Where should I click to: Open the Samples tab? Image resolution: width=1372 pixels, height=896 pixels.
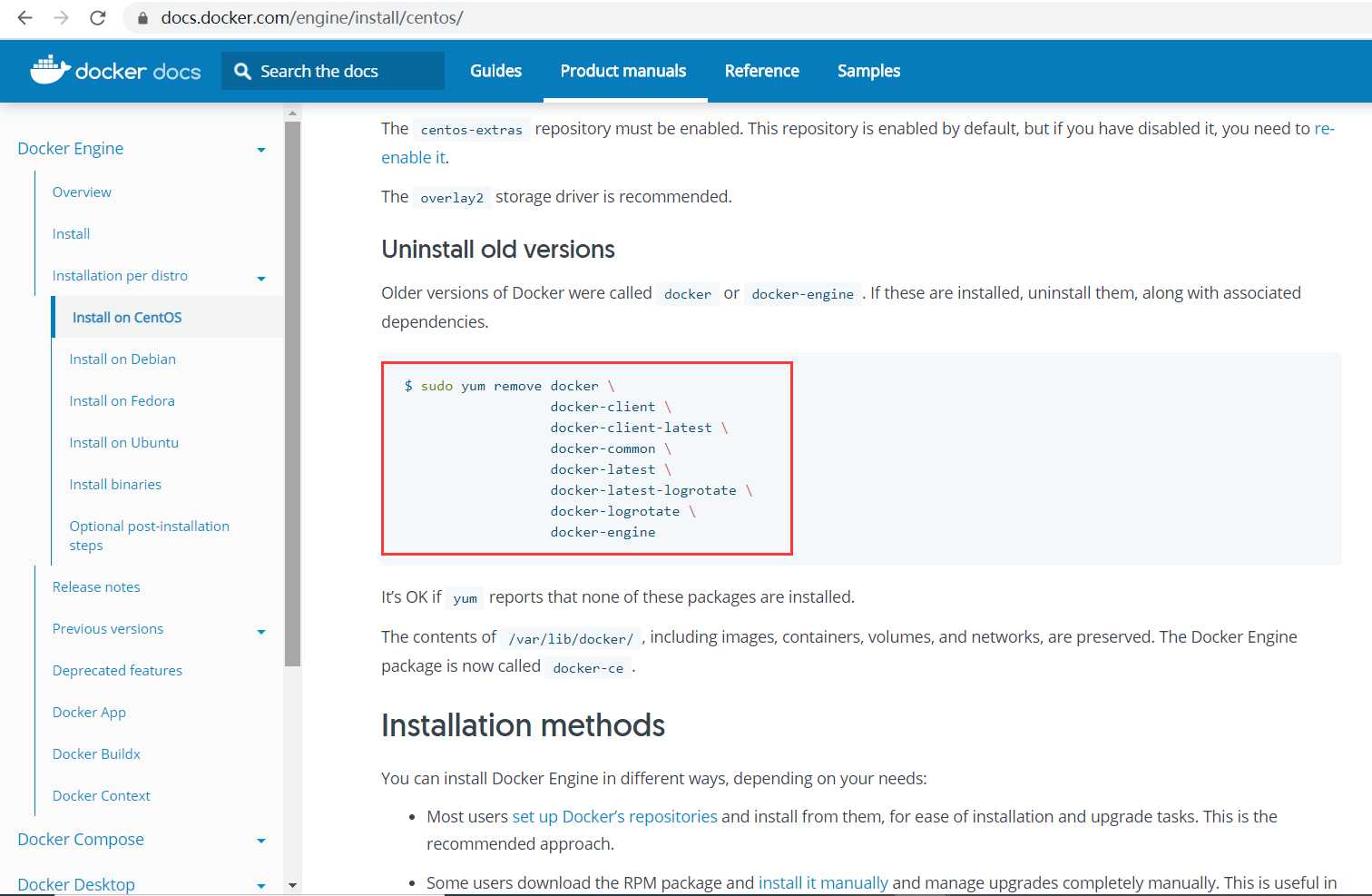(868, 71)
